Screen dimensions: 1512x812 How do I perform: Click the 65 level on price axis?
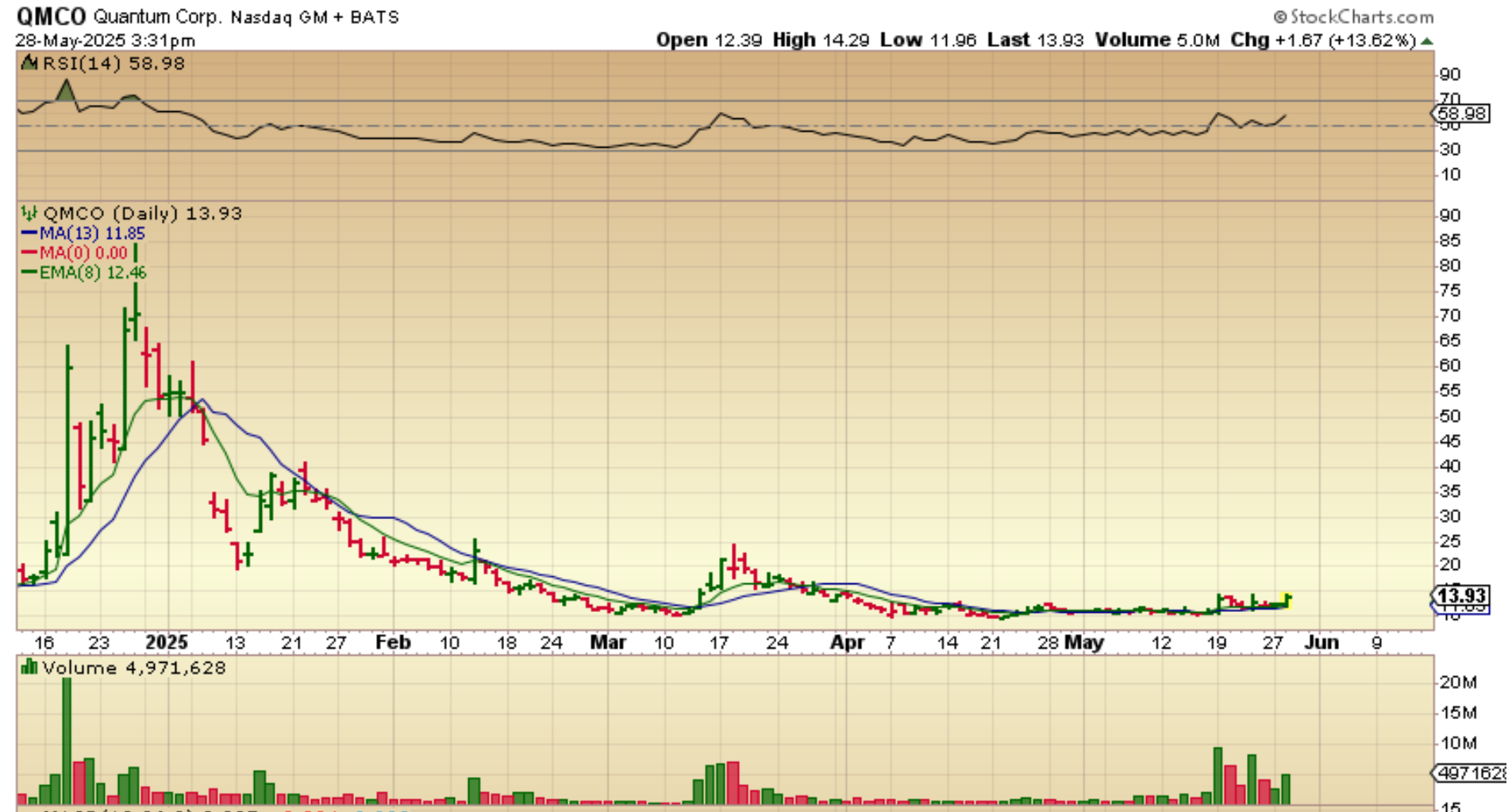(1450, 341)
